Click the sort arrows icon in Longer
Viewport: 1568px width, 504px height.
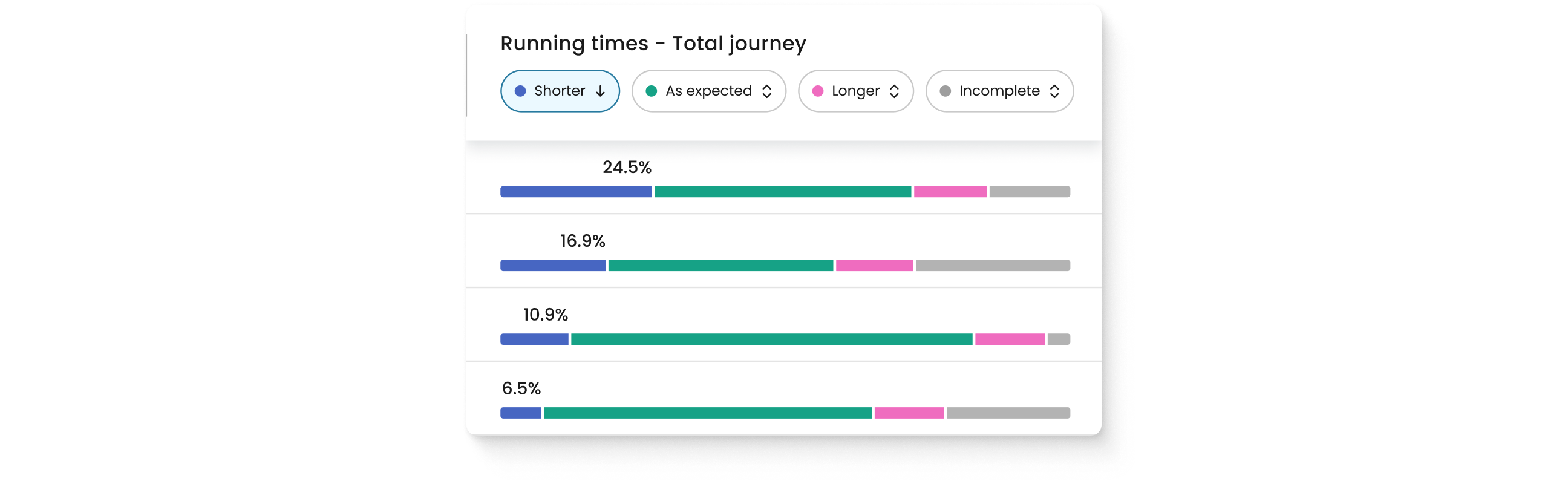[x=894, y=91]
